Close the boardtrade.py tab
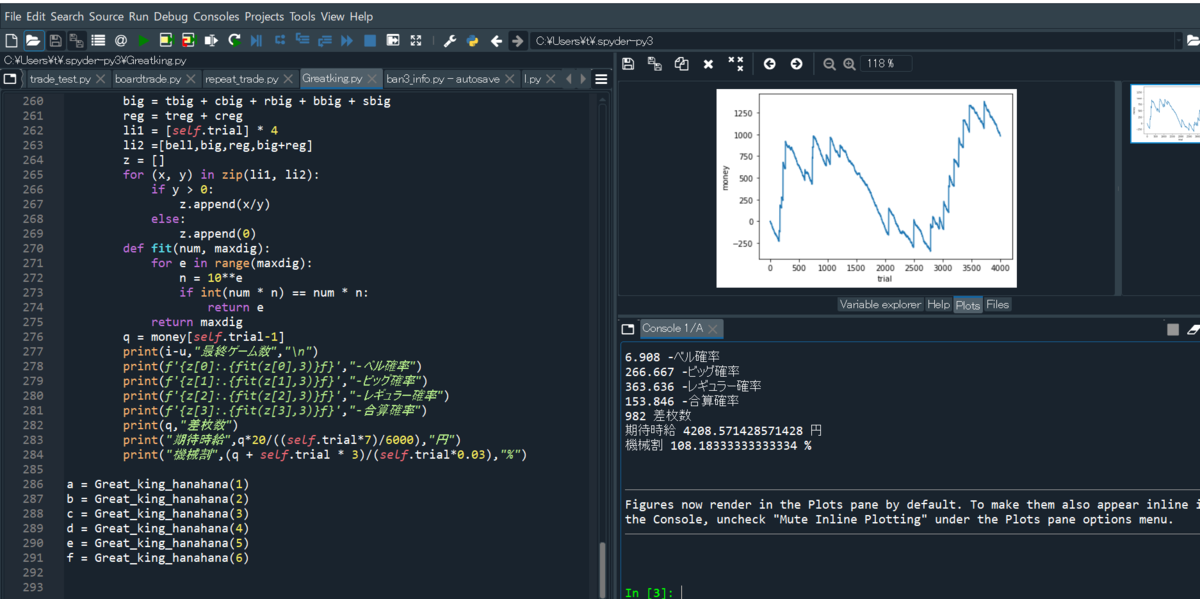The image size is (1200, 599). click(x=190, y=79)
